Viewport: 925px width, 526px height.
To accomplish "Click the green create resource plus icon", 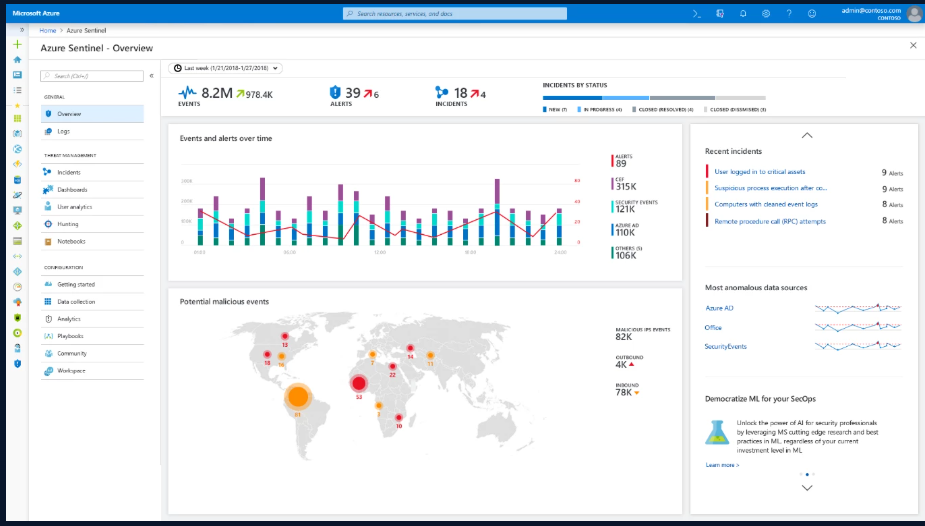I will [17, 45].
